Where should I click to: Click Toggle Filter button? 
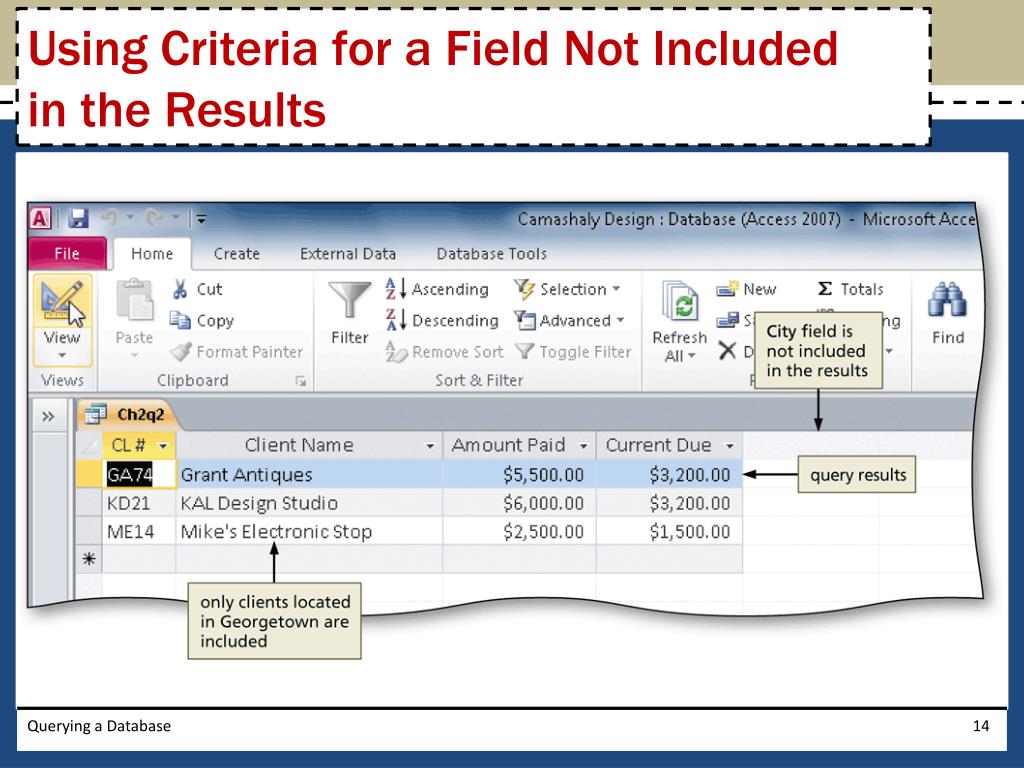click(573, 351)
